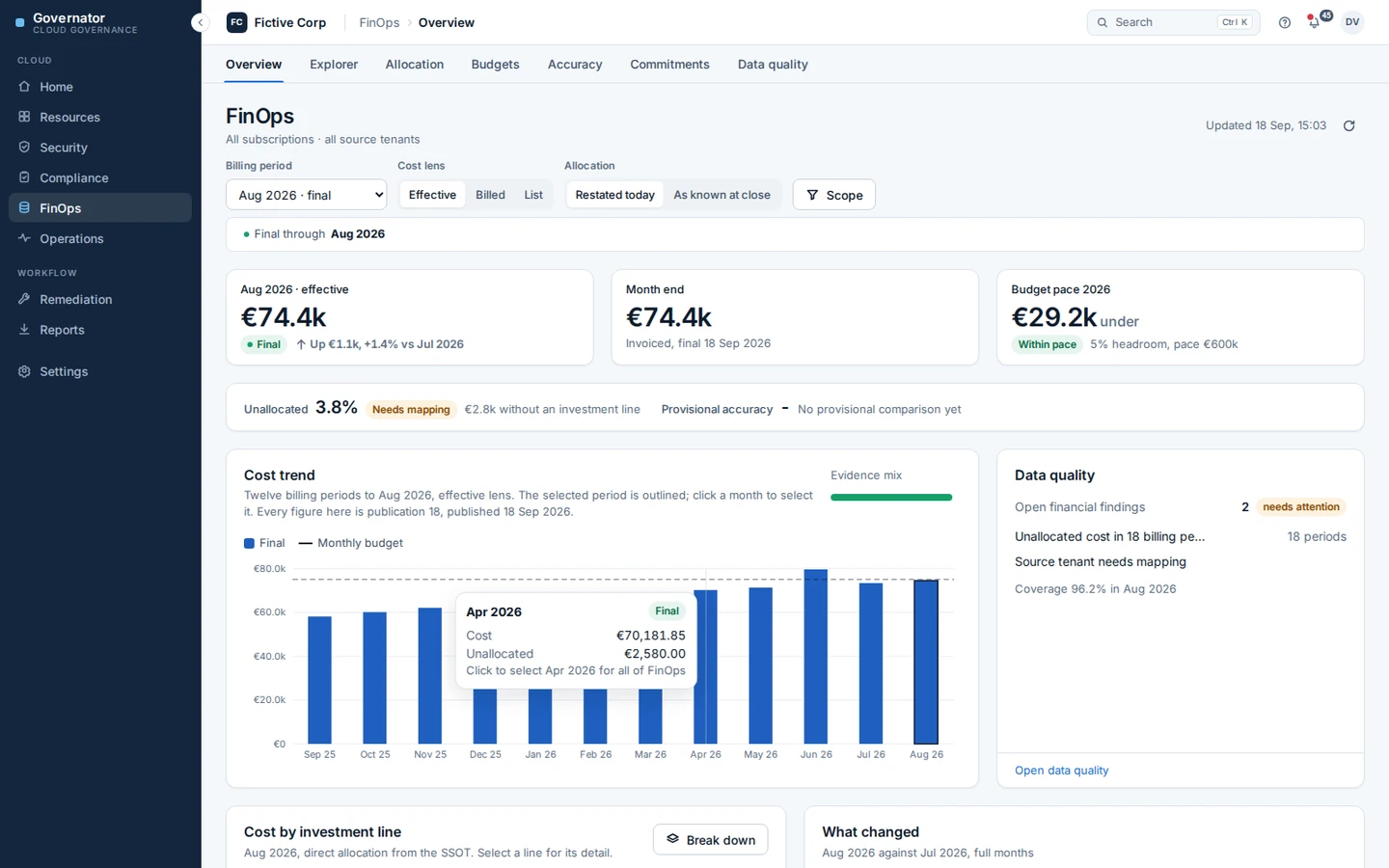Focus the Search input
Screen dimensions: 1389x868
(x=1173, y=22)
